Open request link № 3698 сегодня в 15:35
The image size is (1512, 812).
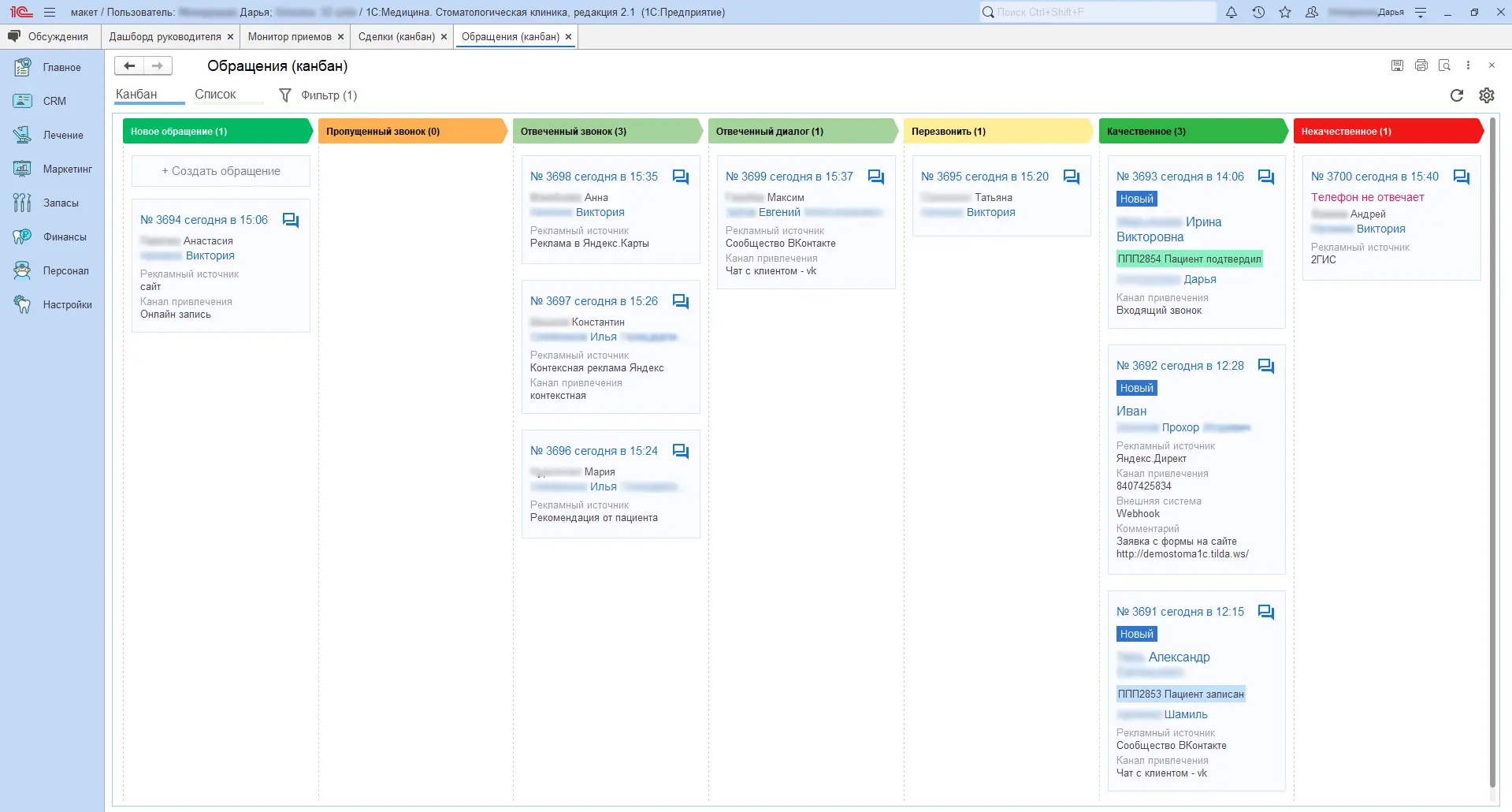[593, 177]
